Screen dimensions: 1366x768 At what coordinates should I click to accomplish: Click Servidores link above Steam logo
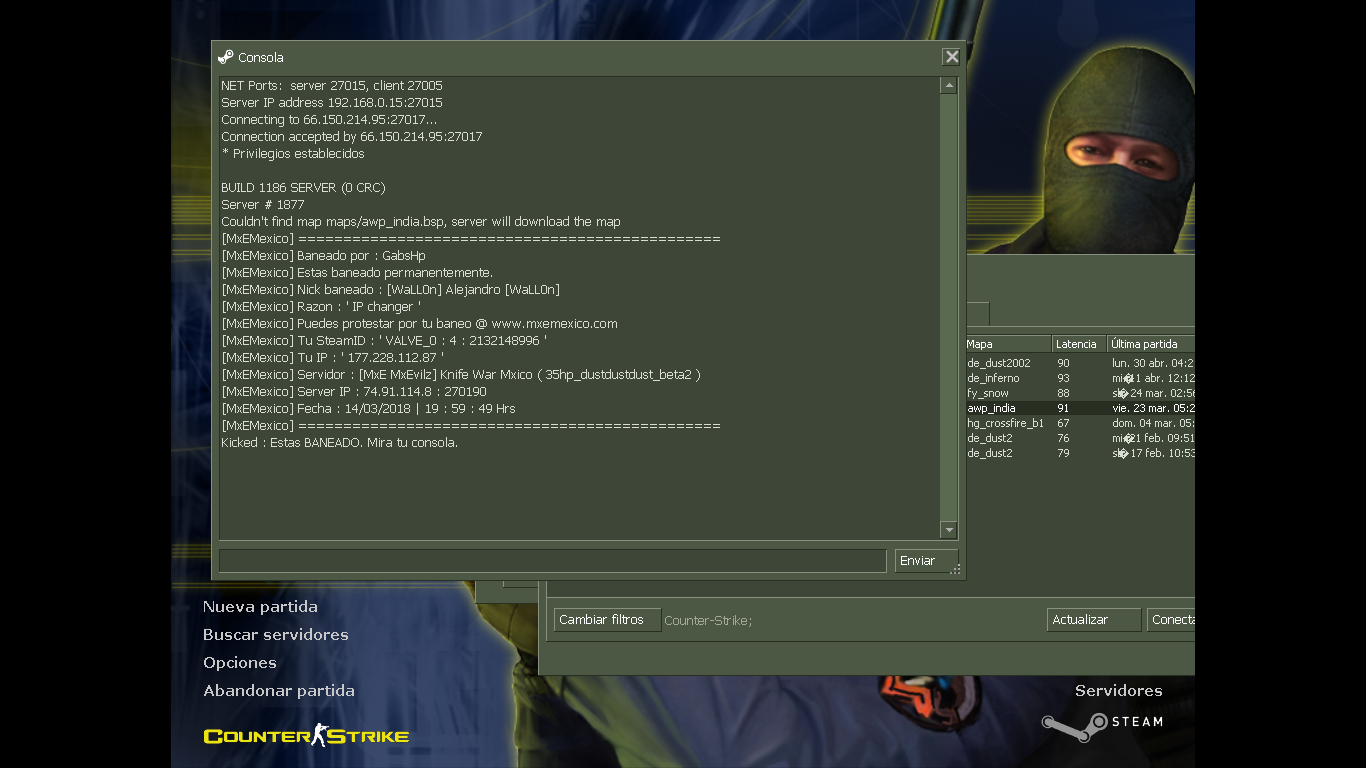1119,691
